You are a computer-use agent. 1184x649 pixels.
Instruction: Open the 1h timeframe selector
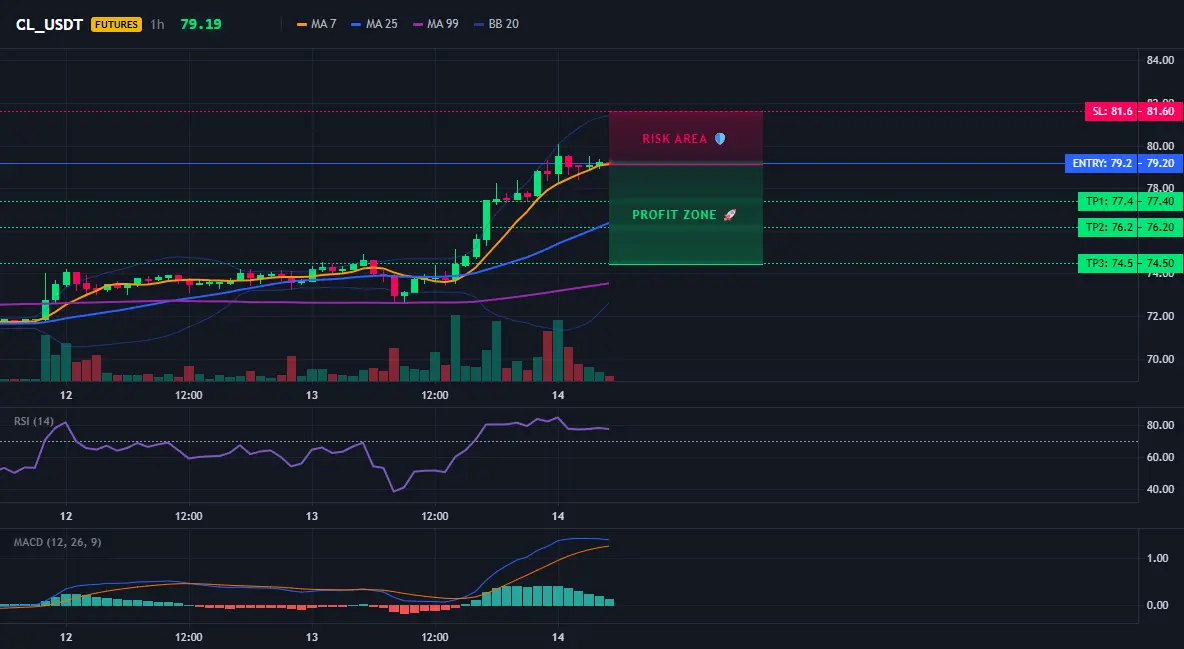pyautogui.click(x=157, y=24)
